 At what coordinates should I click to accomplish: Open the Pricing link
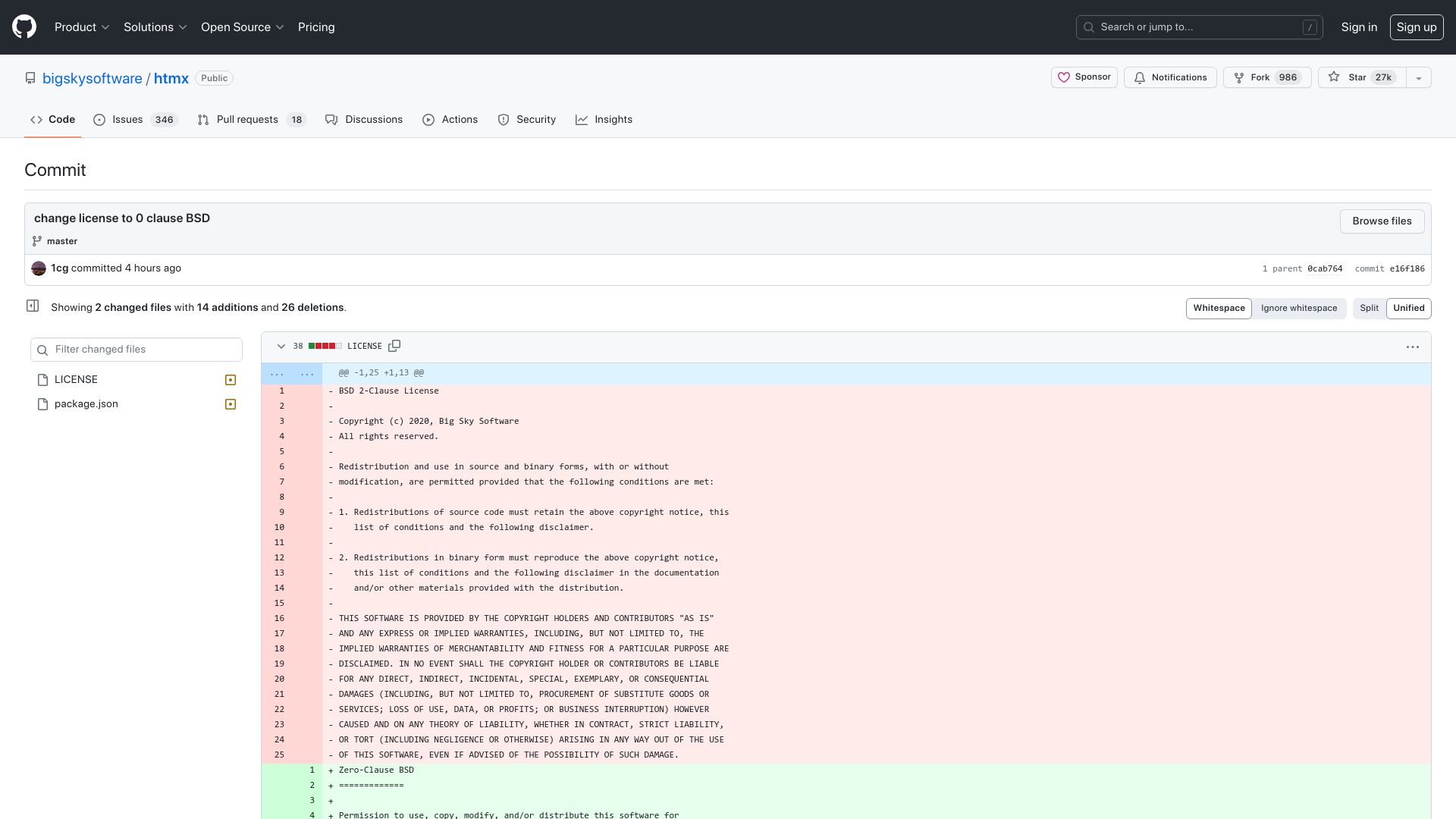[316, 27]
